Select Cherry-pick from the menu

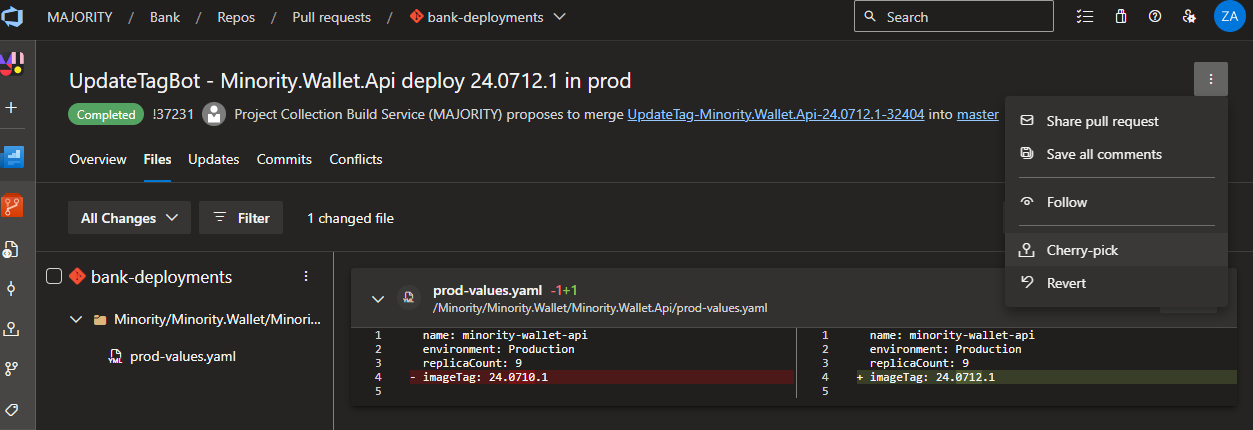pos(1082,250)
